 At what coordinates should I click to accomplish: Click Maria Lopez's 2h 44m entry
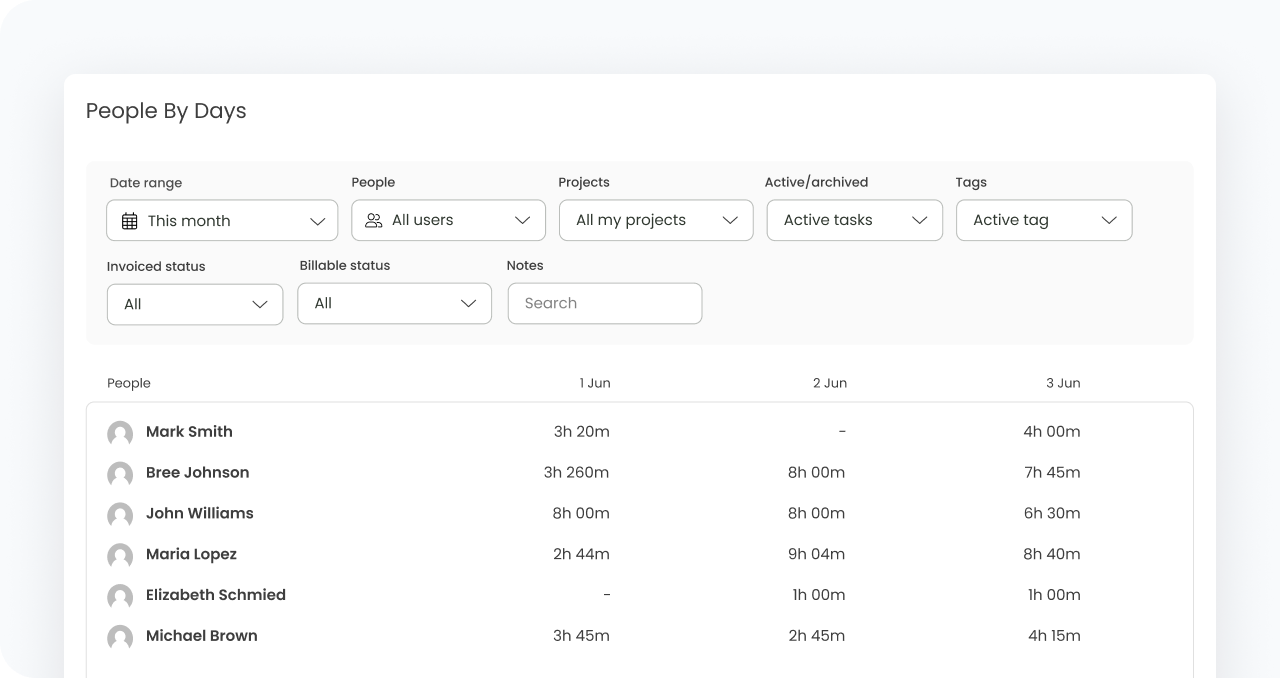pyautogui.click(x=581, y=554)
